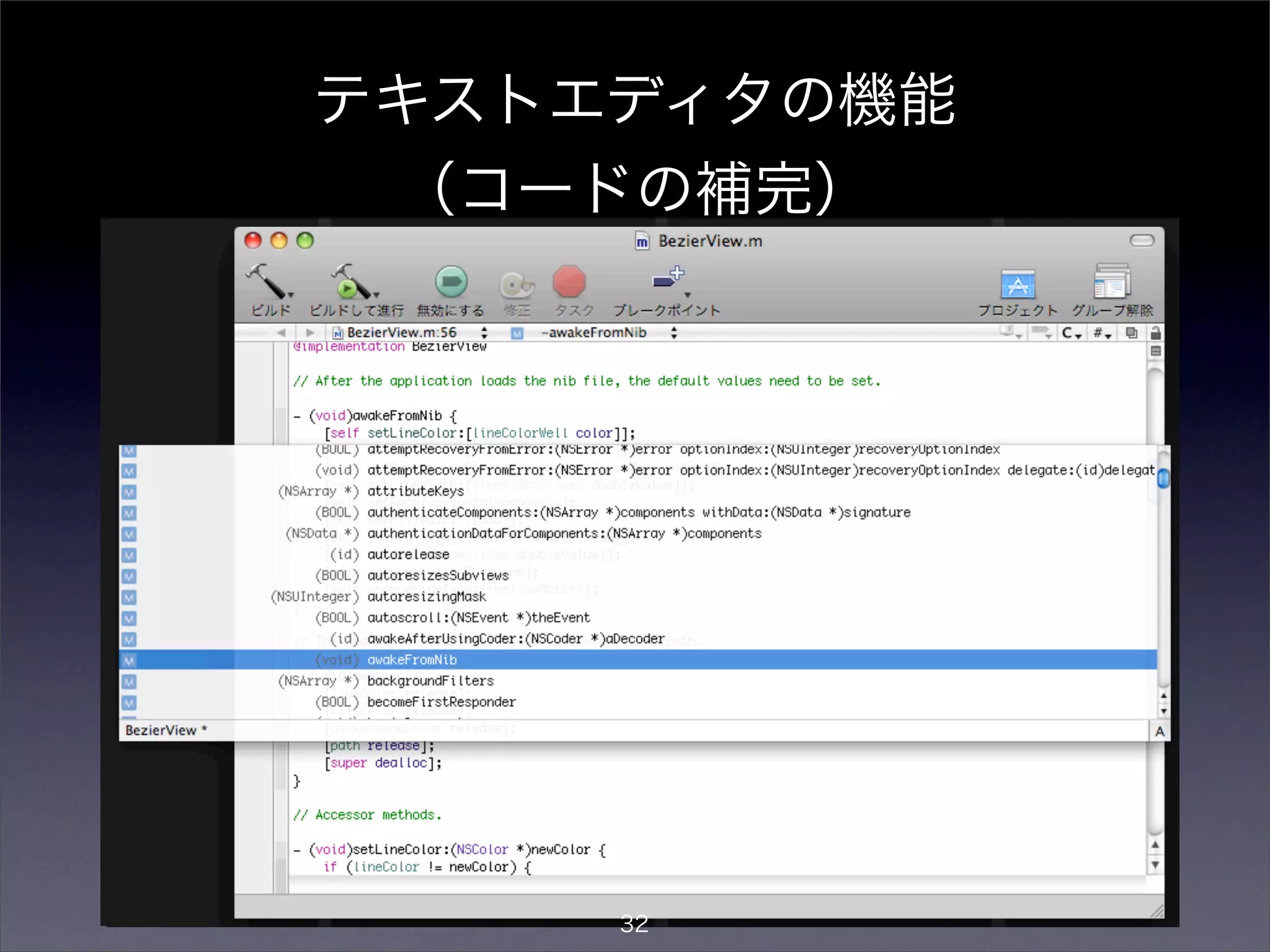Click the // Accessor methods. comment
This screenshot has width=1270, height=952.
[x=367, y=814]
